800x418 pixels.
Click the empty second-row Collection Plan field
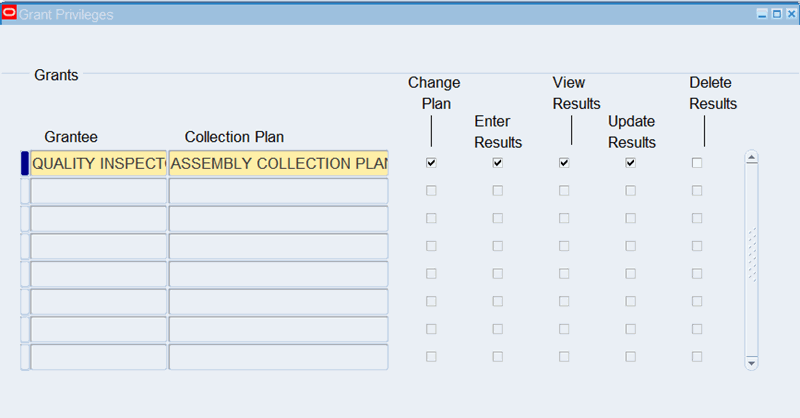pyautogui.click(x=278, y=191)
